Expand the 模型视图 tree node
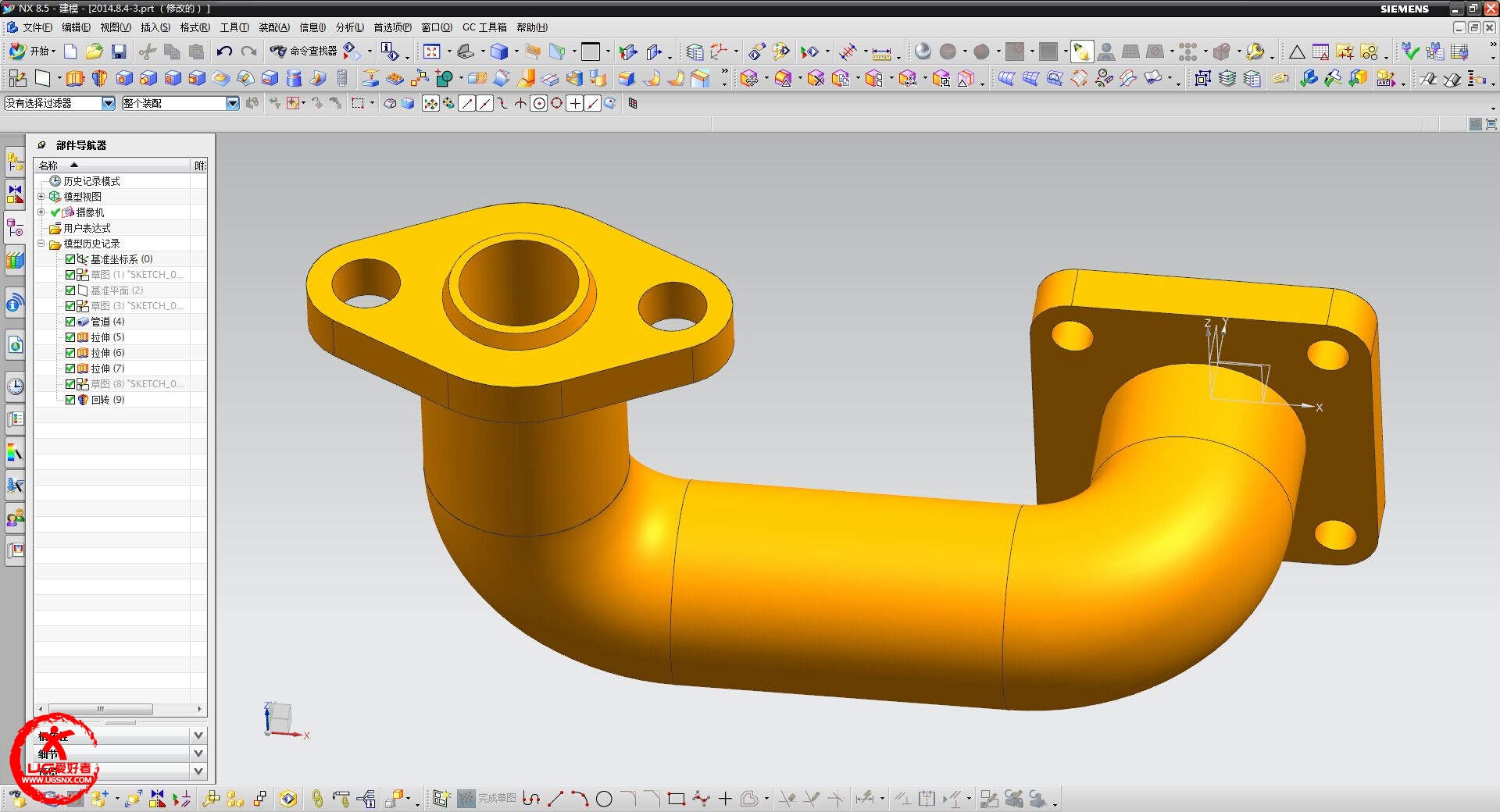 41,197
